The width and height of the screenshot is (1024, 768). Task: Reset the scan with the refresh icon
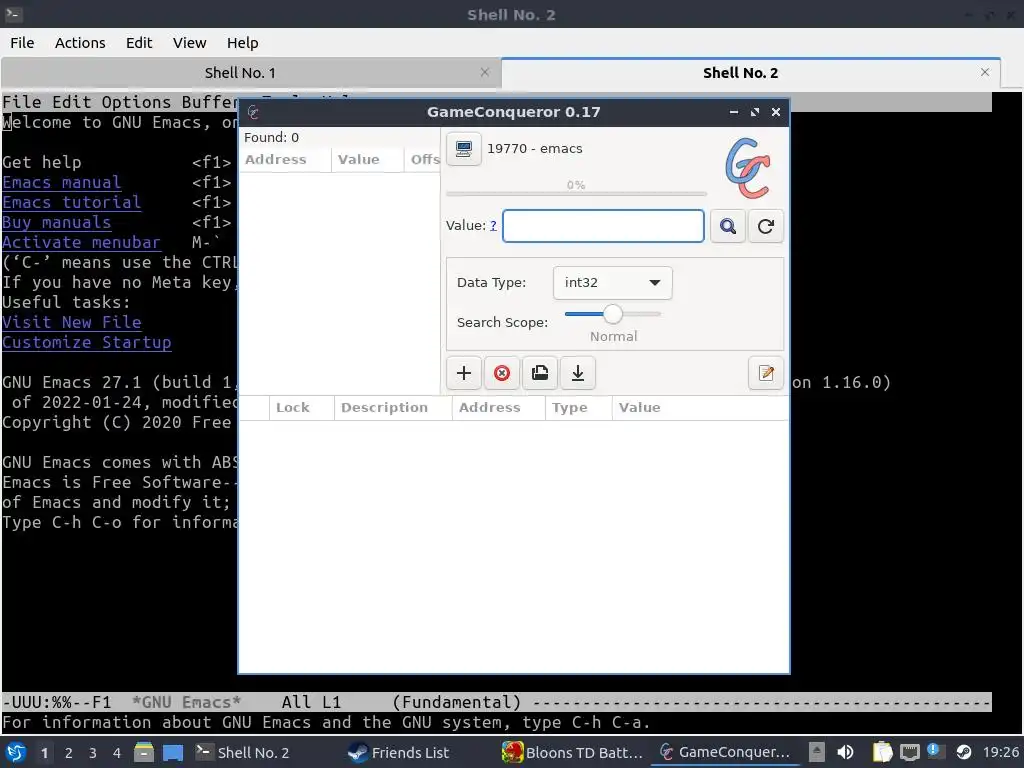coord(765,226)
